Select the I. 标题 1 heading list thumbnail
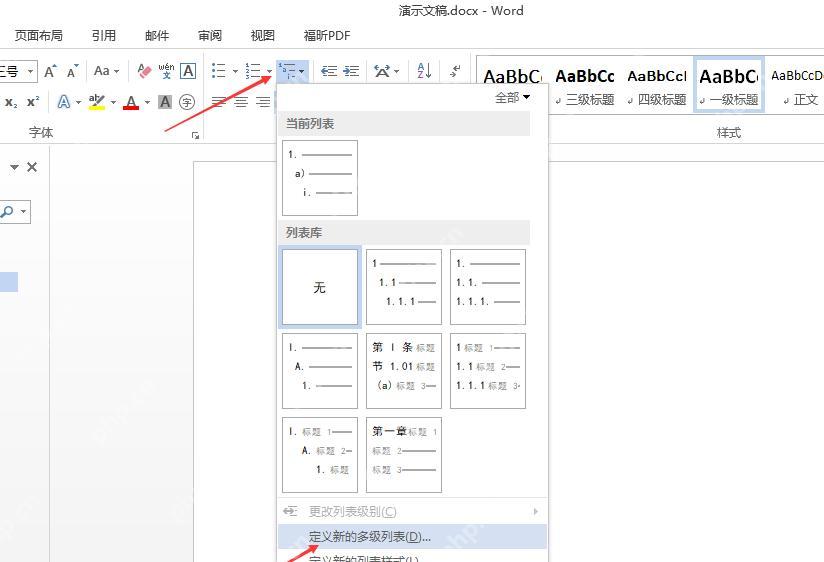Image resolution: width=824 pixels, height=562 pixels. point(320,455)
